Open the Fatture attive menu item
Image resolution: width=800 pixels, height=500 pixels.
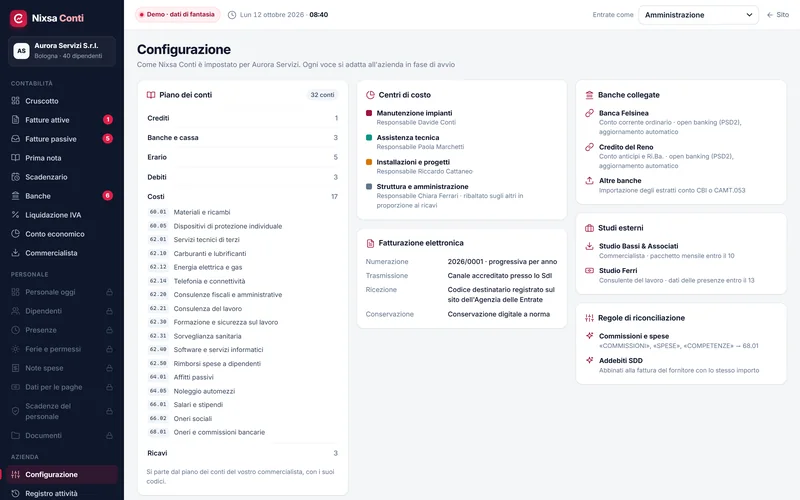pyautogui.click(x=62, y=119)
